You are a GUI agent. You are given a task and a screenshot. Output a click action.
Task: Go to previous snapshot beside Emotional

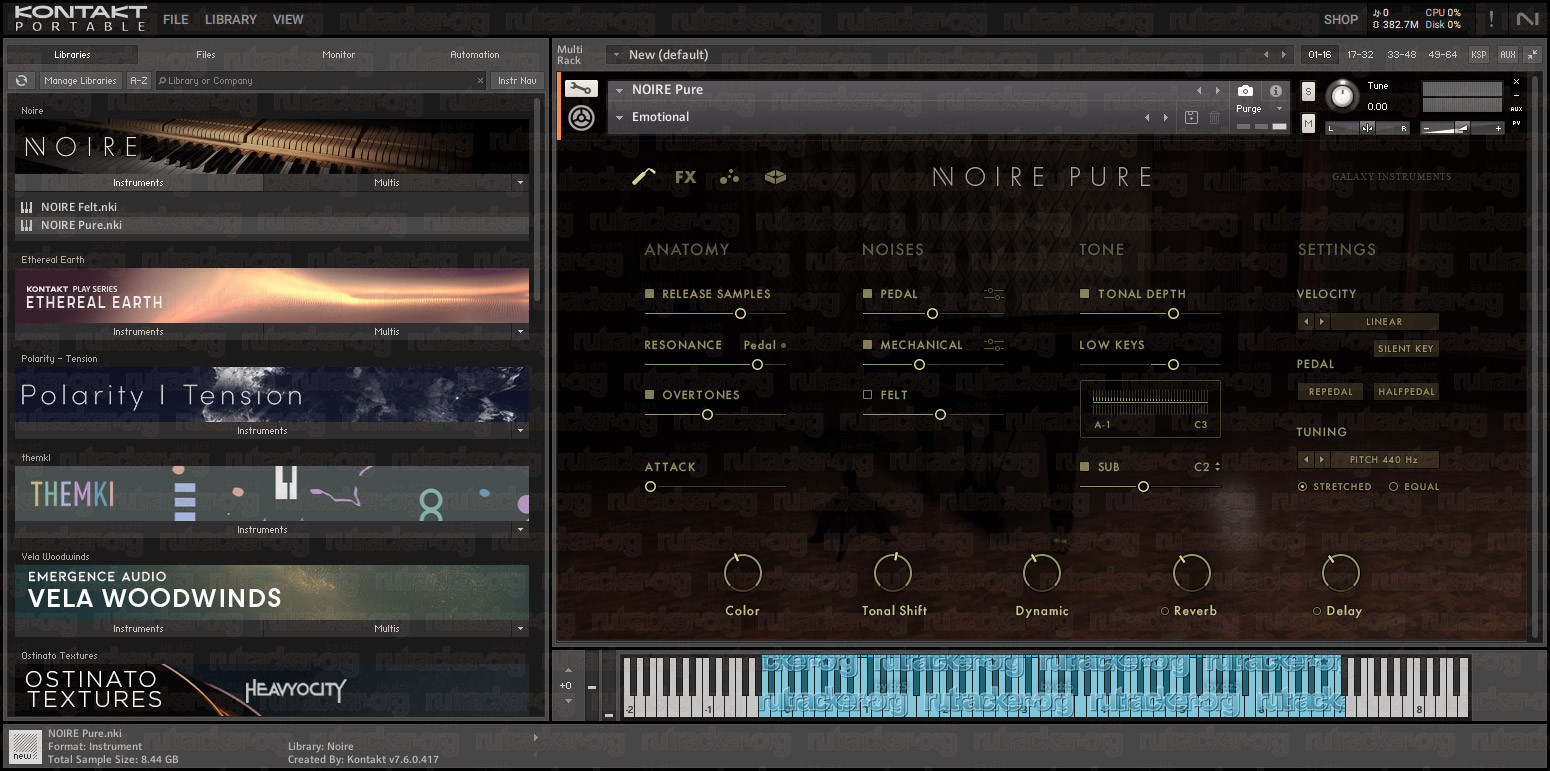pos(1147,118)
